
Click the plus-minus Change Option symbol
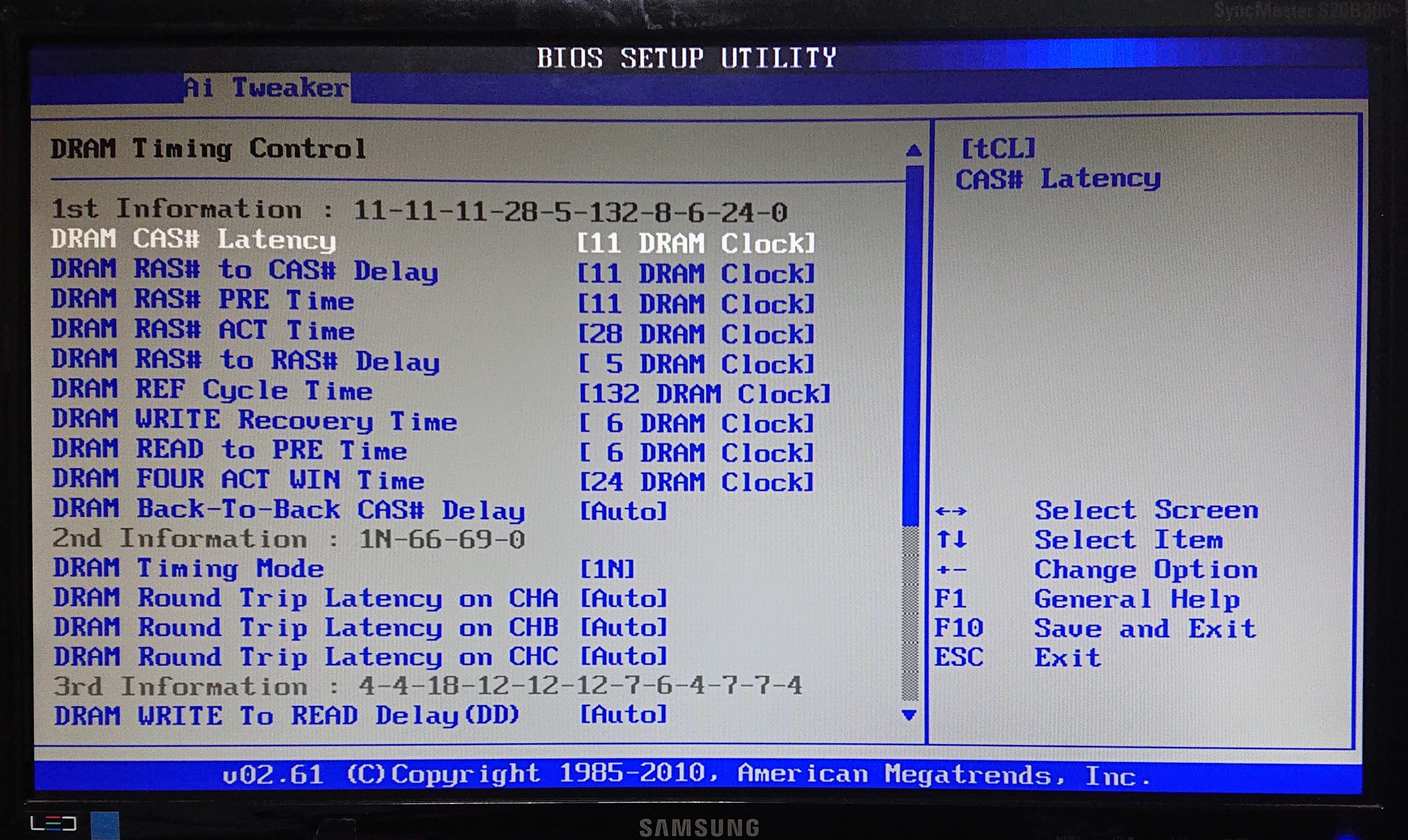pyautogui.click(x=951, y=570)
